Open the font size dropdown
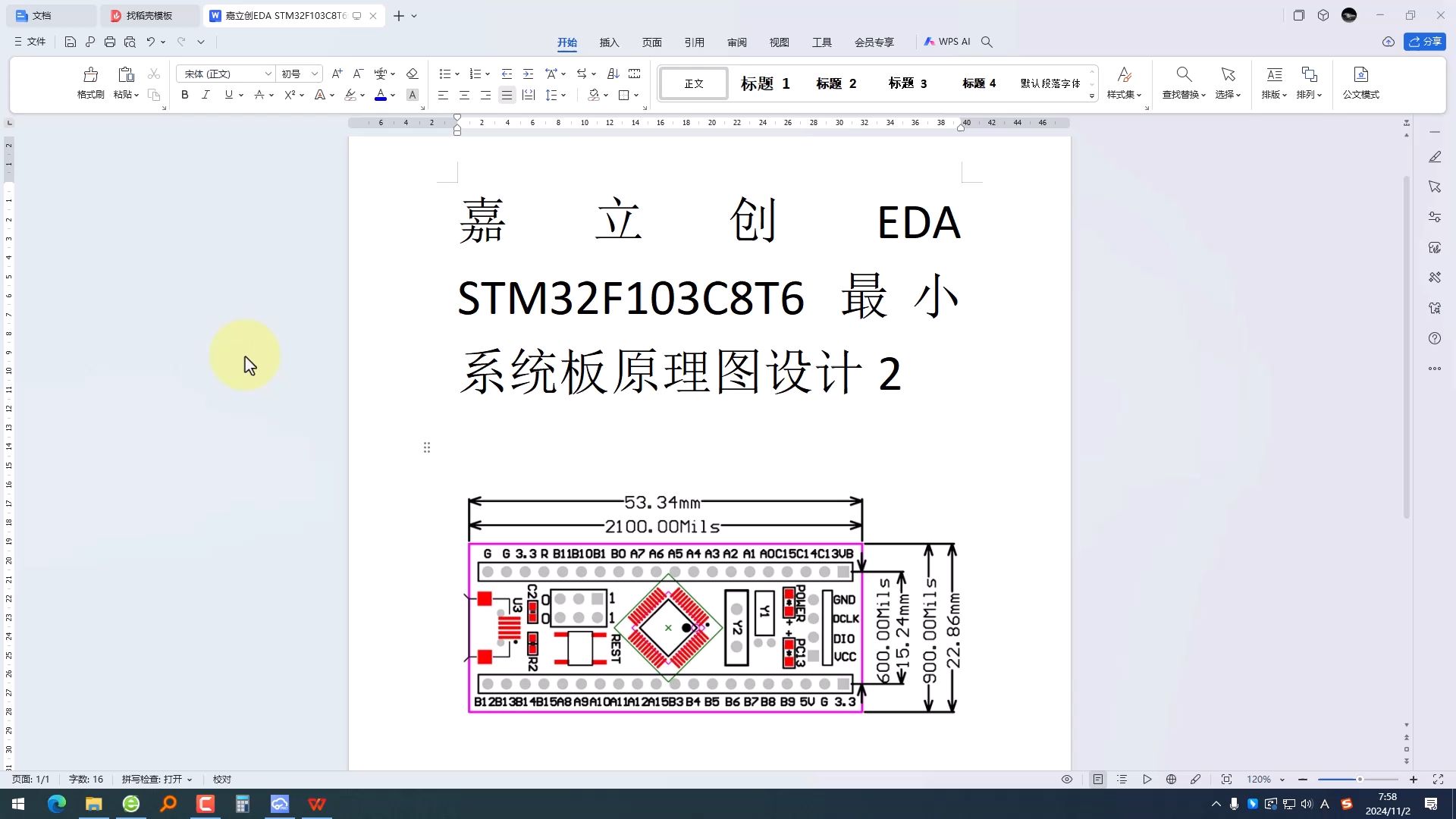Viewport: 1456px width, 819px height. pyautogui.click(x=315, y=74)
